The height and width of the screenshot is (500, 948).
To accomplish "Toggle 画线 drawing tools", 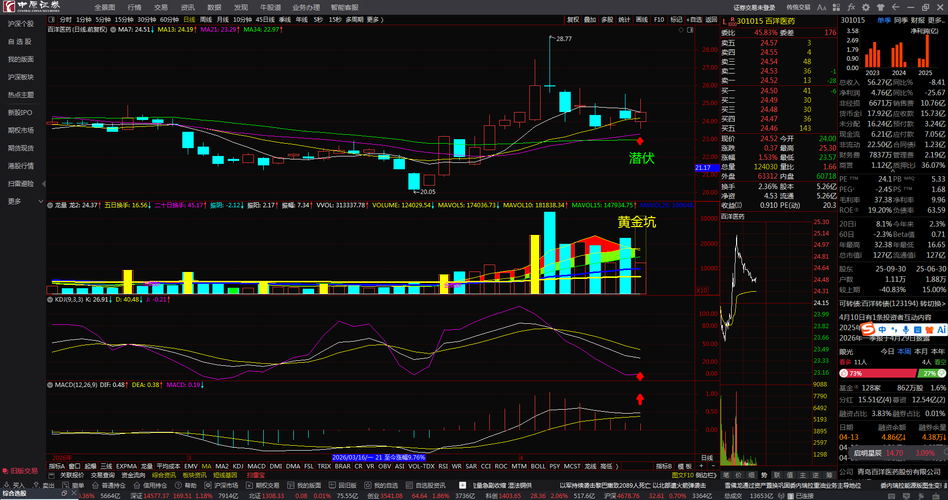I will click(641, 19).
